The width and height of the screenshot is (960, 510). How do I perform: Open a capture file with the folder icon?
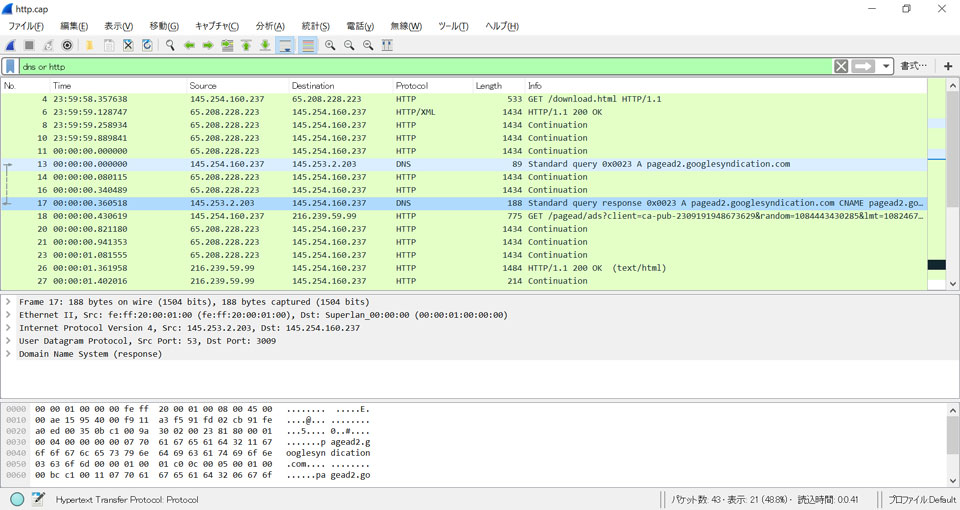tap(89, 45)
